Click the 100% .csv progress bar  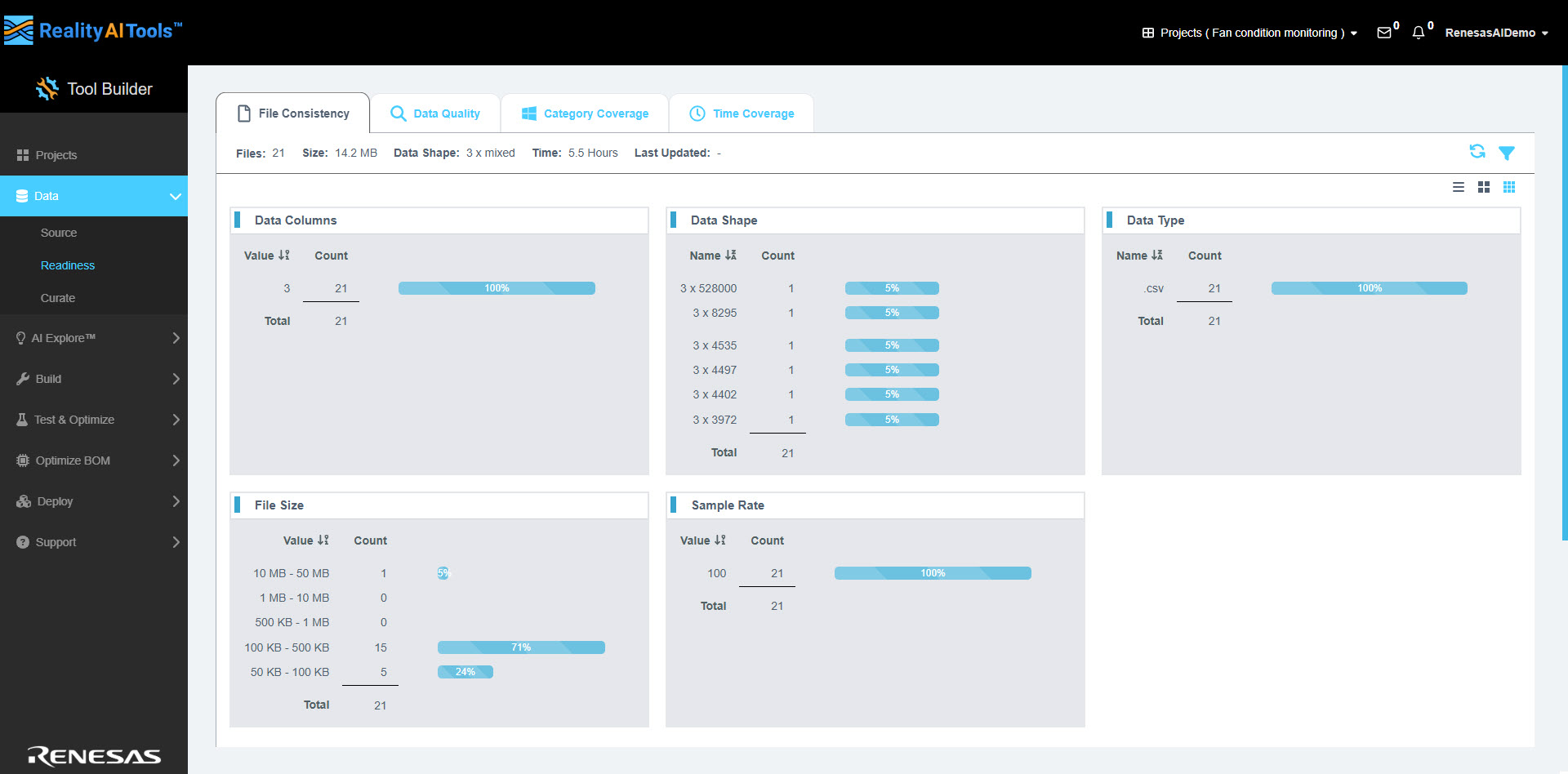(1369, 287)
